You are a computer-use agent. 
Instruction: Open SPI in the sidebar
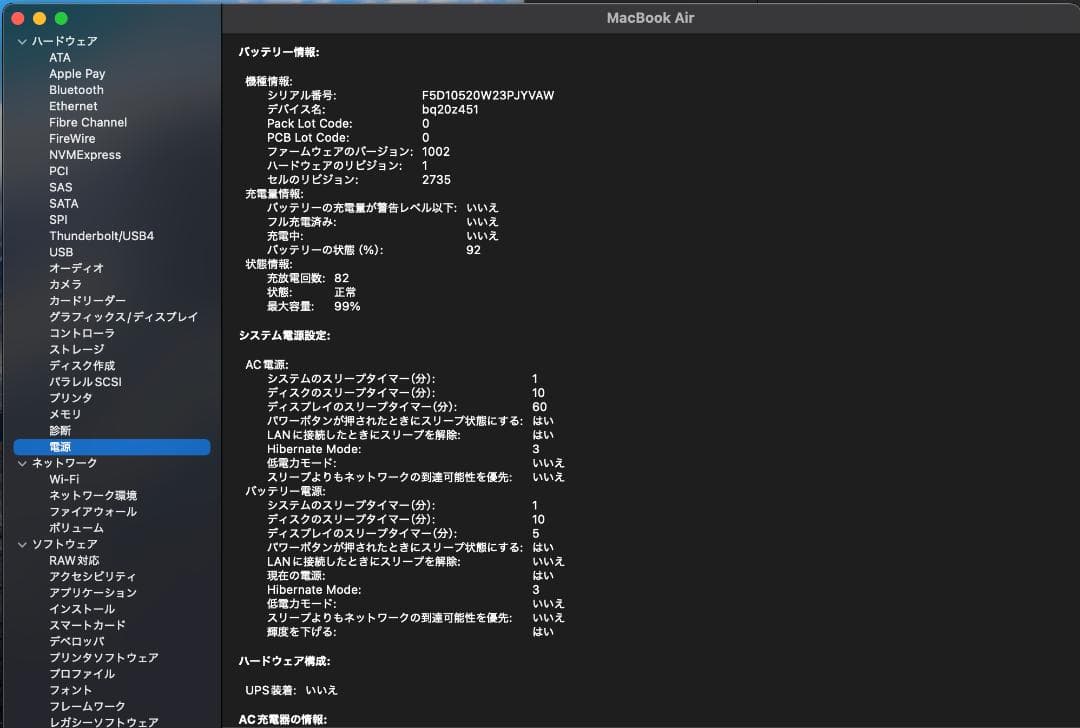[59, 220]
